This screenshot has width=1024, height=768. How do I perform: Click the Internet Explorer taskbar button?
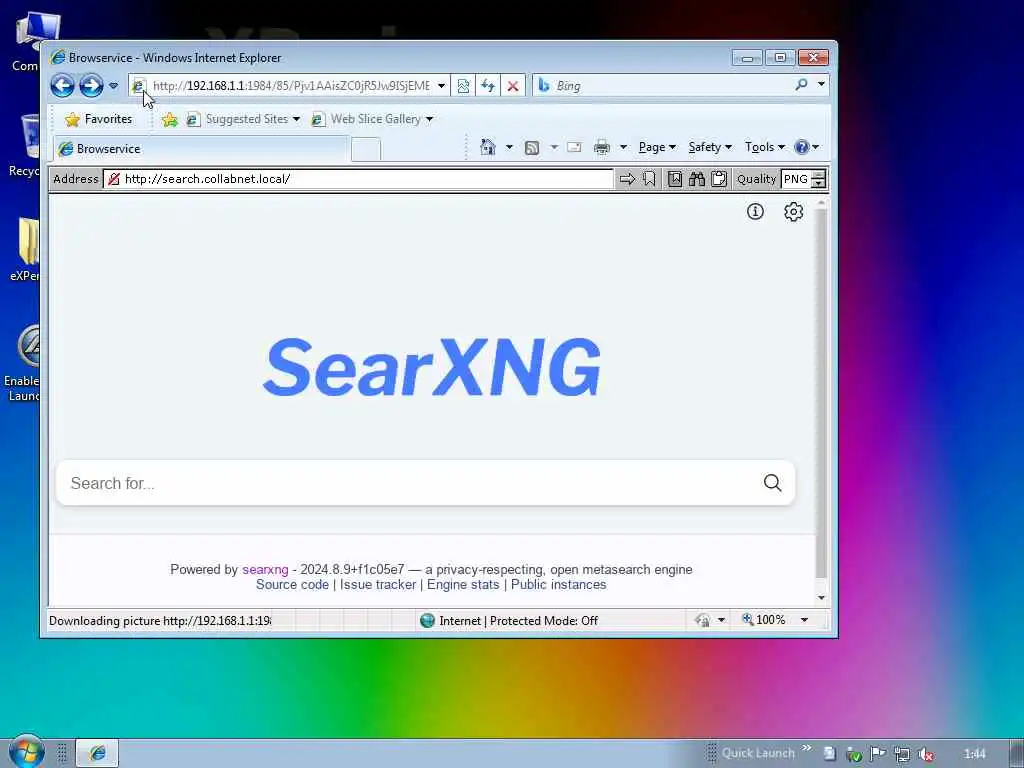click(x=97, y=753)
